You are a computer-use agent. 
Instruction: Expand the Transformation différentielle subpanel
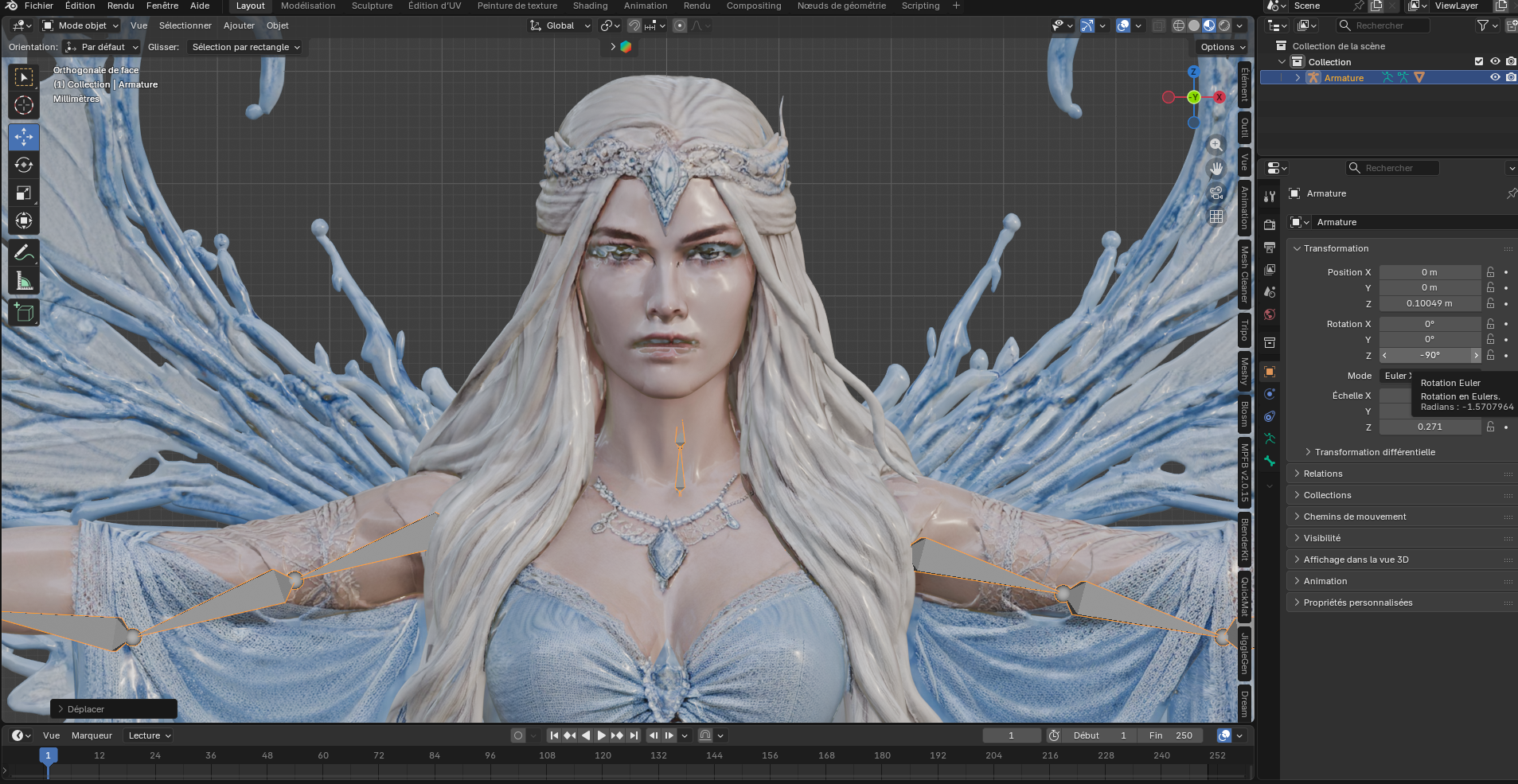1375,452
